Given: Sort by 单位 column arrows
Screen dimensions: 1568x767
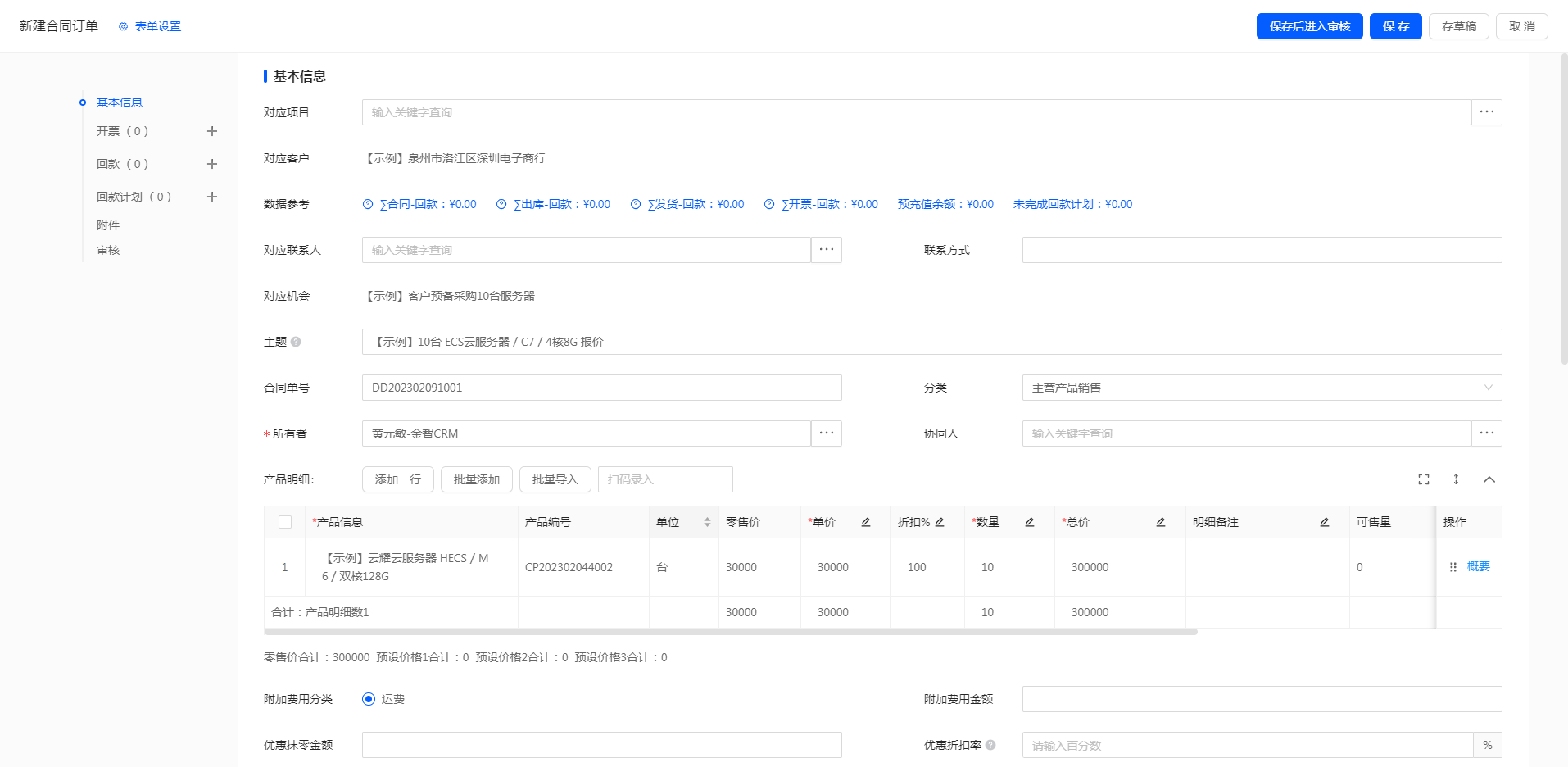Looking at the screenshot, I should (707, 522).
